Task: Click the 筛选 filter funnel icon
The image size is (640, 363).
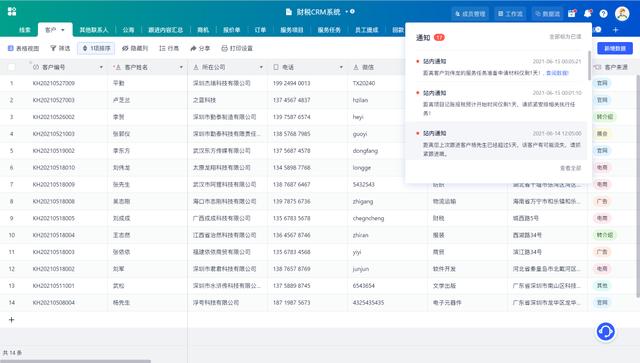Action: coord(53,48)
